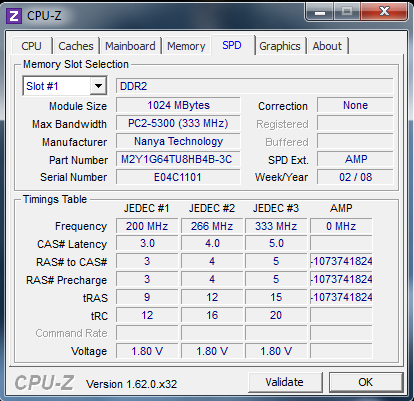Select CAS# Latency value 5.0
This screenshot has height=401, width=414.
(x=276, y=244)
